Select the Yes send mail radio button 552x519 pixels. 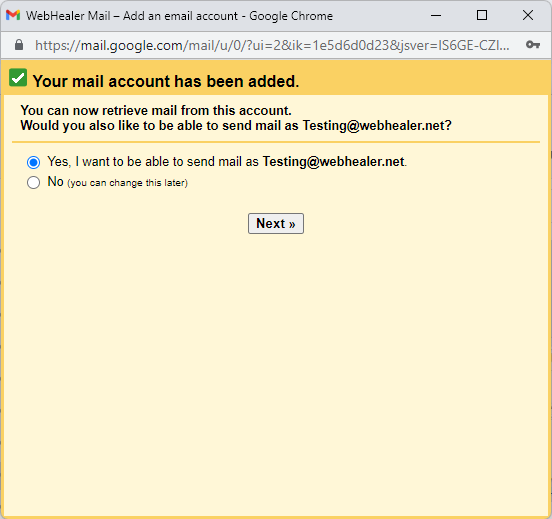(x=33, y=162)
